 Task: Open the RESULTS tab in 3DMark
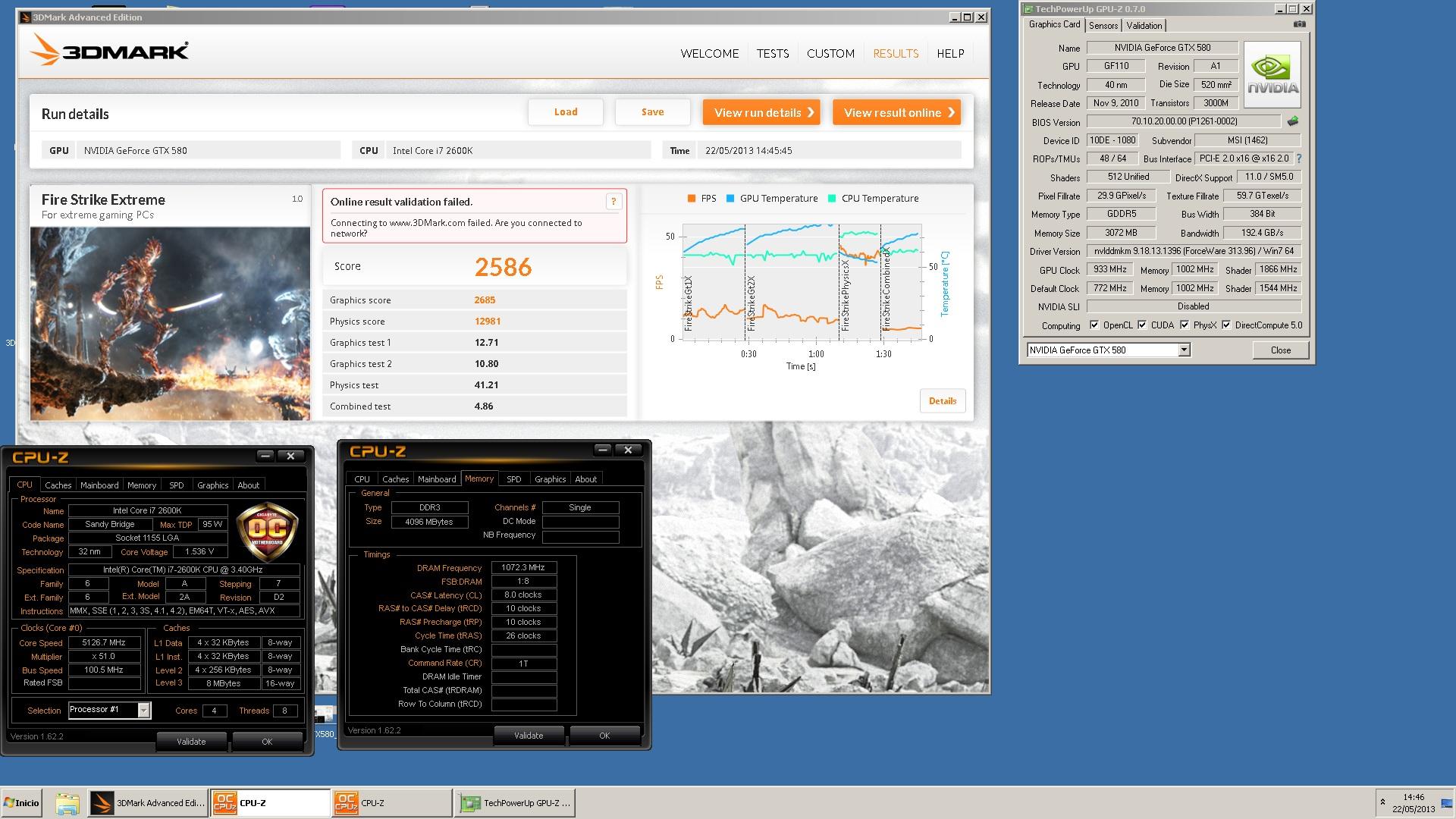point(896,53)
